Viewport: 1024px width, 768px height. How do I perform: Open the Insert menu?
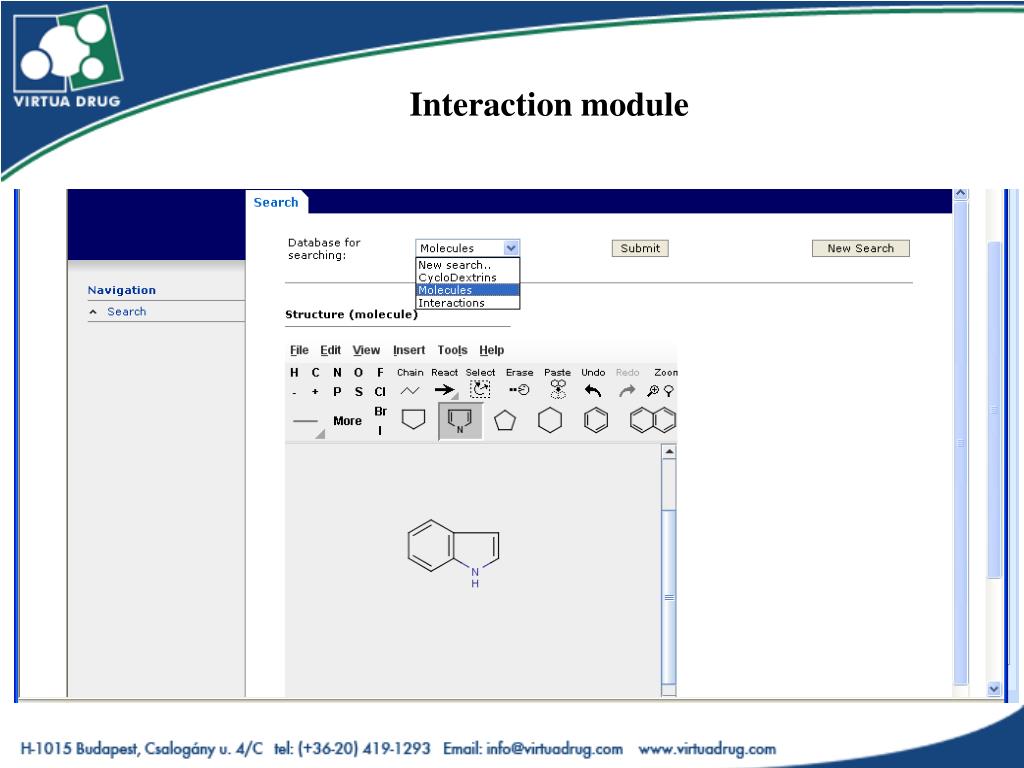click(408, 350)
